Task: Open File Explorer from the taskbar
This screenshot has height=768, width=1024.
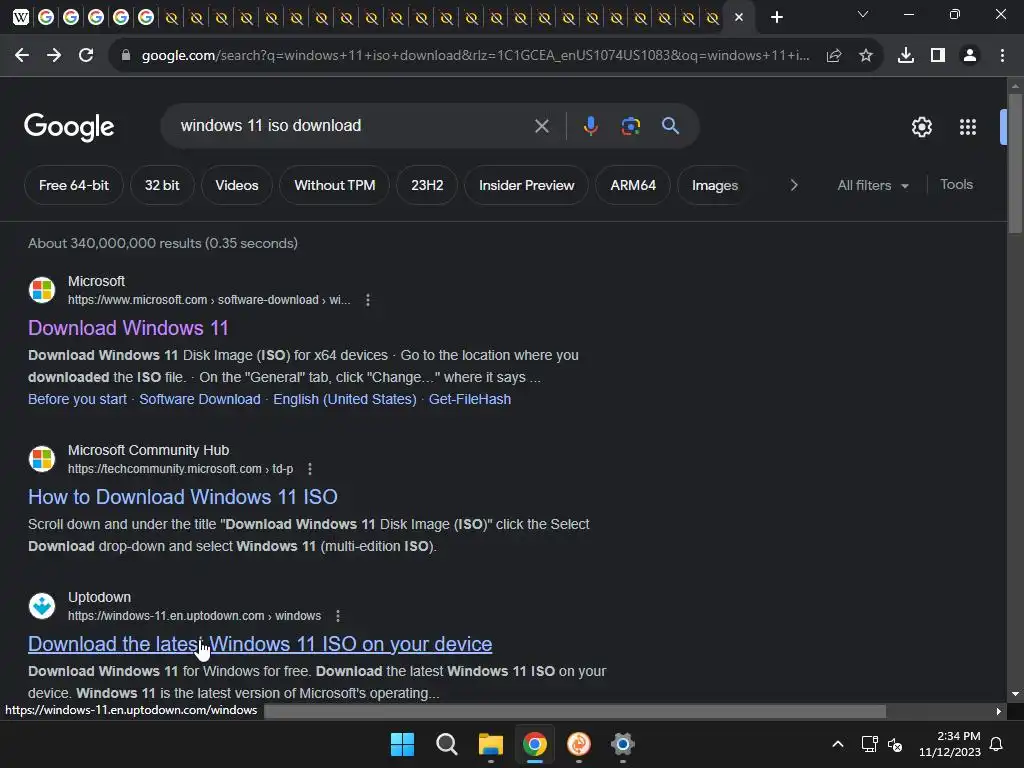Action: [x=490, y=744]
